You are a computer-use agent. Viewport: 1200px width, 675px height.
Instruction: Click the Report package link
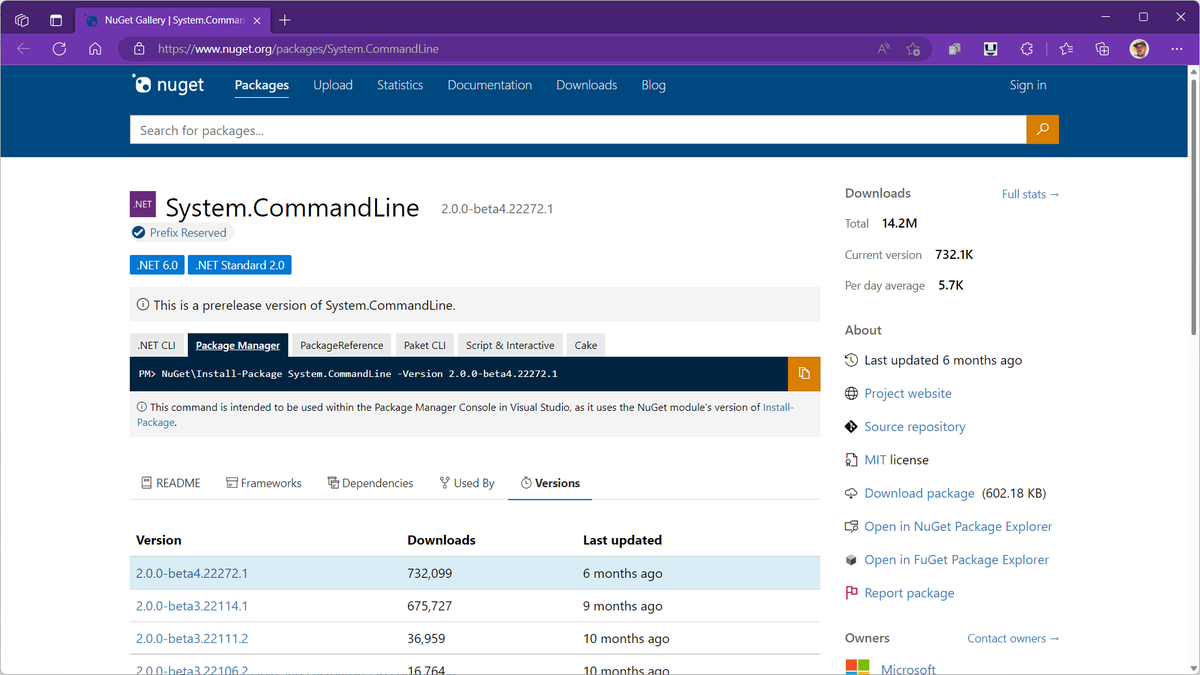point(909,593)
